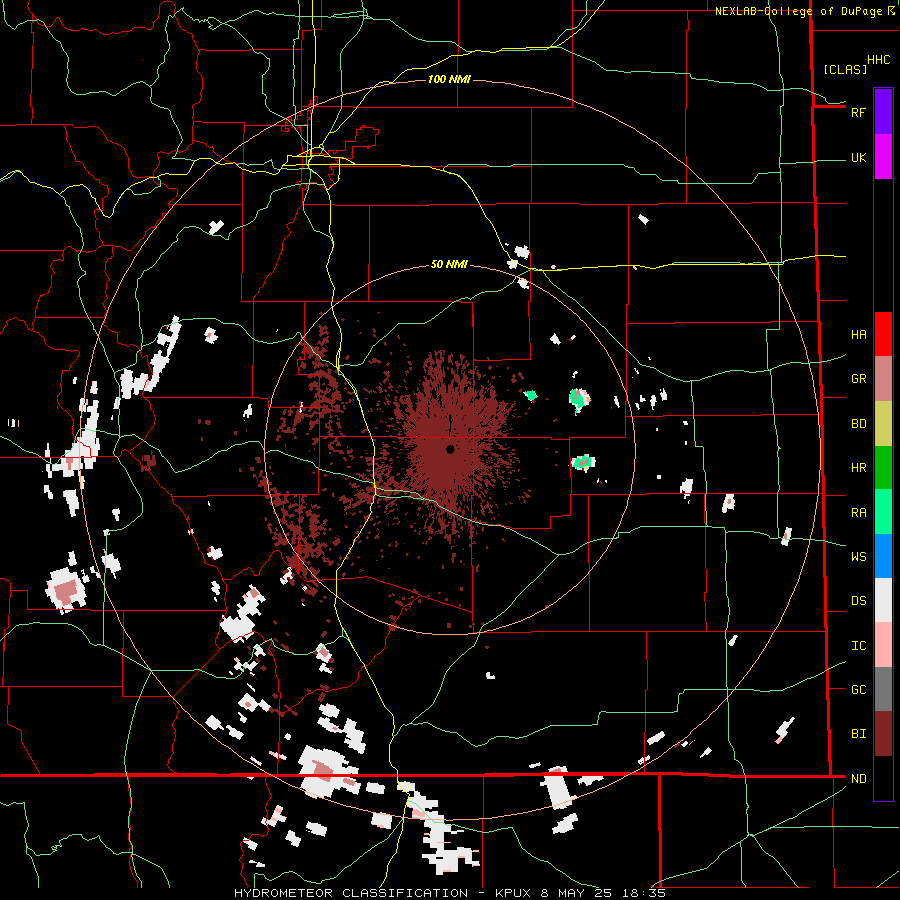
Task: Click the '[CLAS]' units label
Action: 845,70
